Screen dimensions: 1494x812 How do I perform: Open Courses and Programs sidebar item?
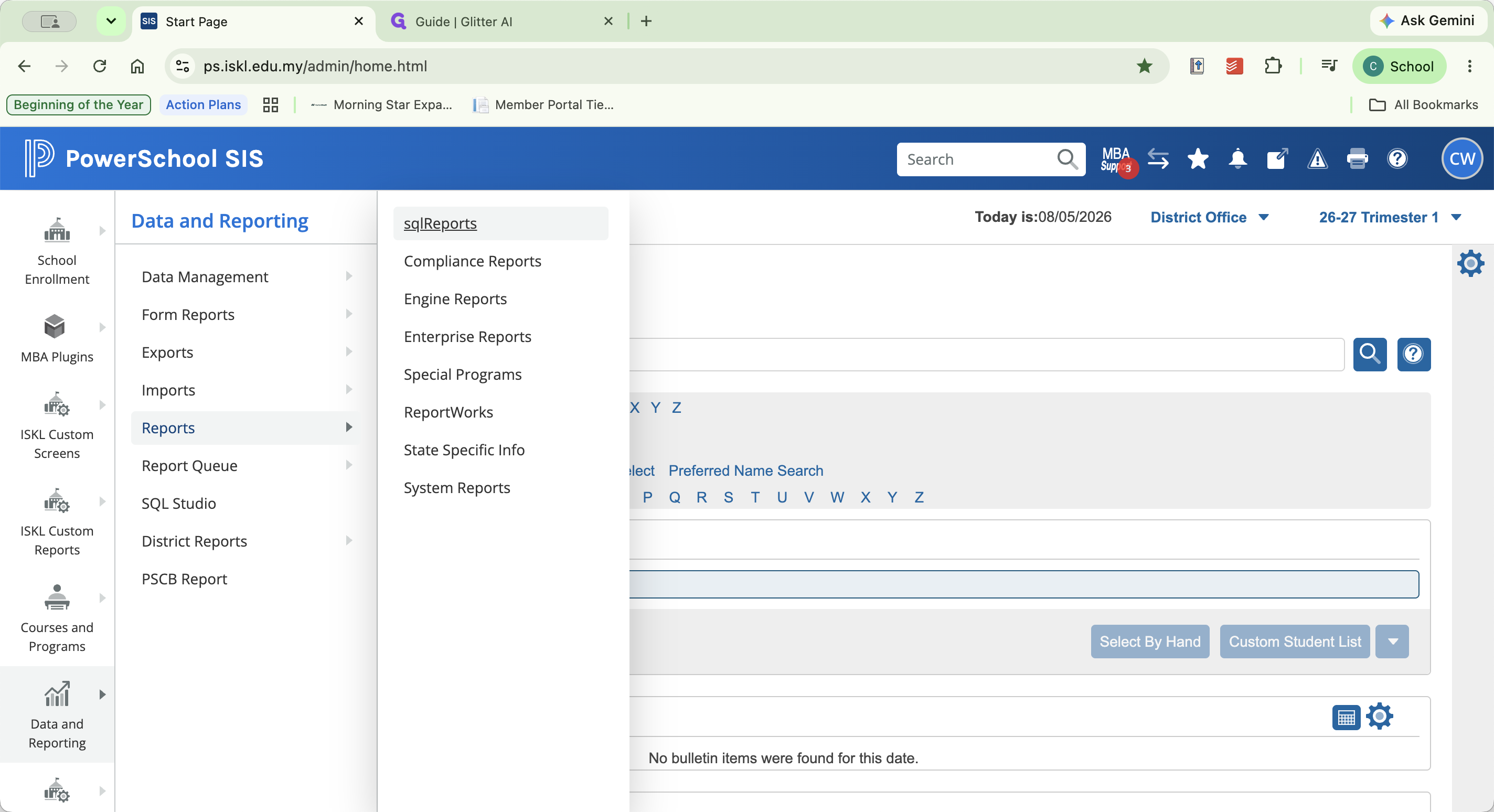57,618
